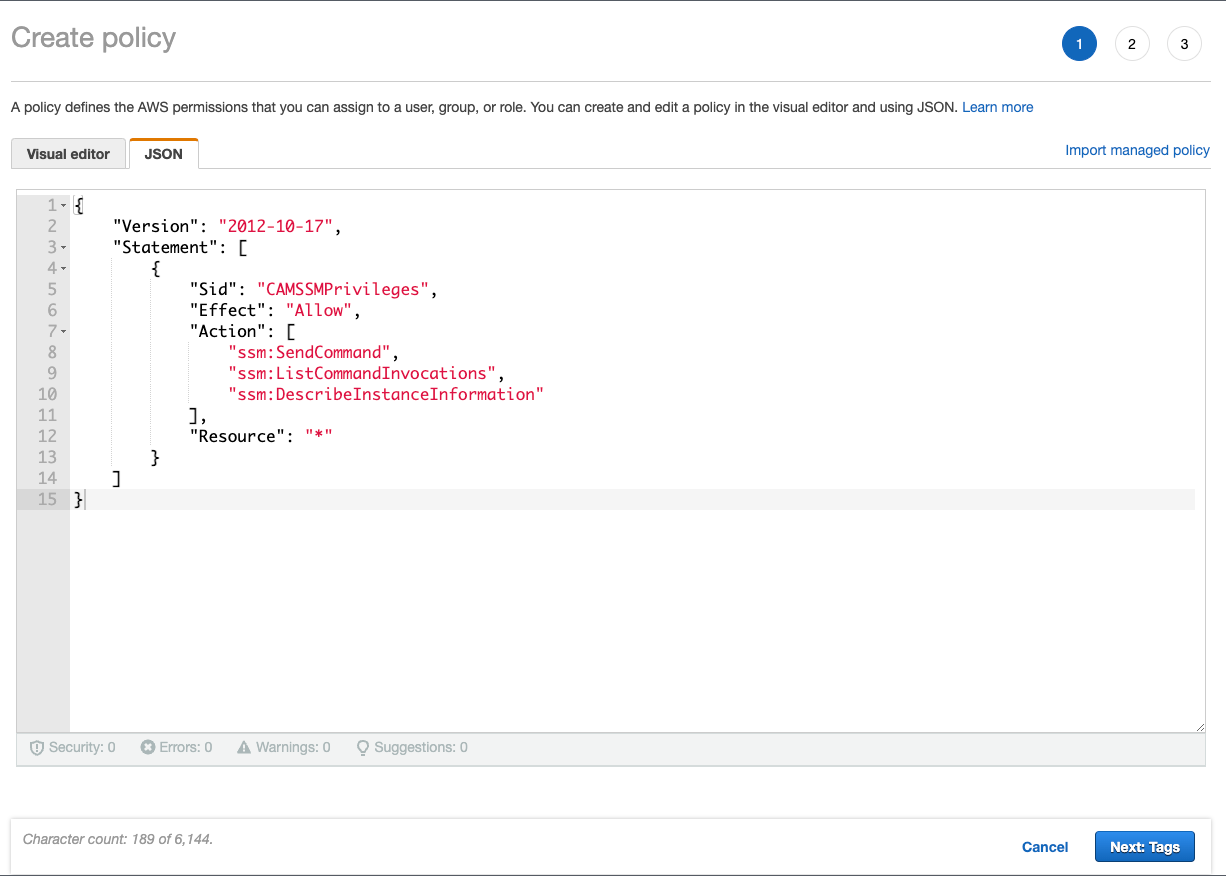Viewport: 1226px width, 876px height.
Task: Click the "Allow" effect value
Action: pos(319,310)
